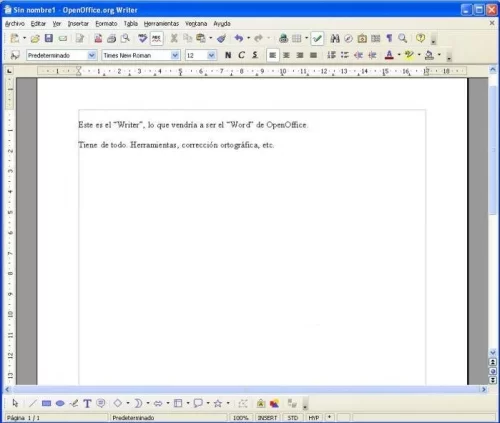This screenshot has height=423, width=500.
Task: Redo the action with redo arrow
Action: pos(258,38)
